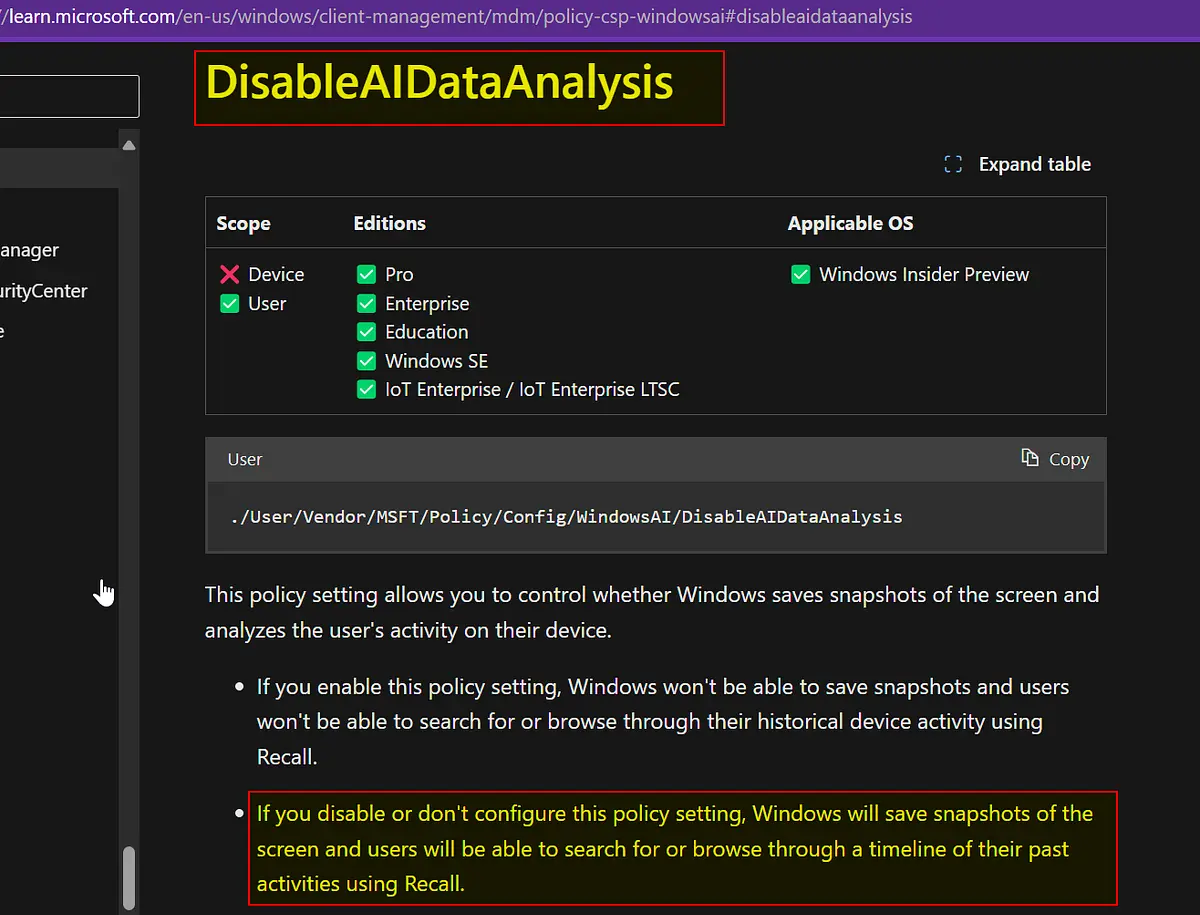Click the red X icon next to Device
The width and height of the screenshot is (1200, 915).
(230, 275)
